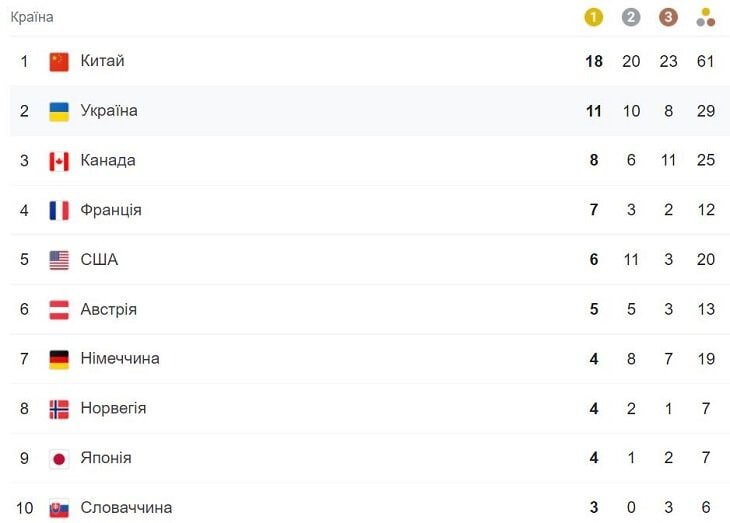Select the Словаччина country name
This screenshot has width=730, height=523.
126,508
